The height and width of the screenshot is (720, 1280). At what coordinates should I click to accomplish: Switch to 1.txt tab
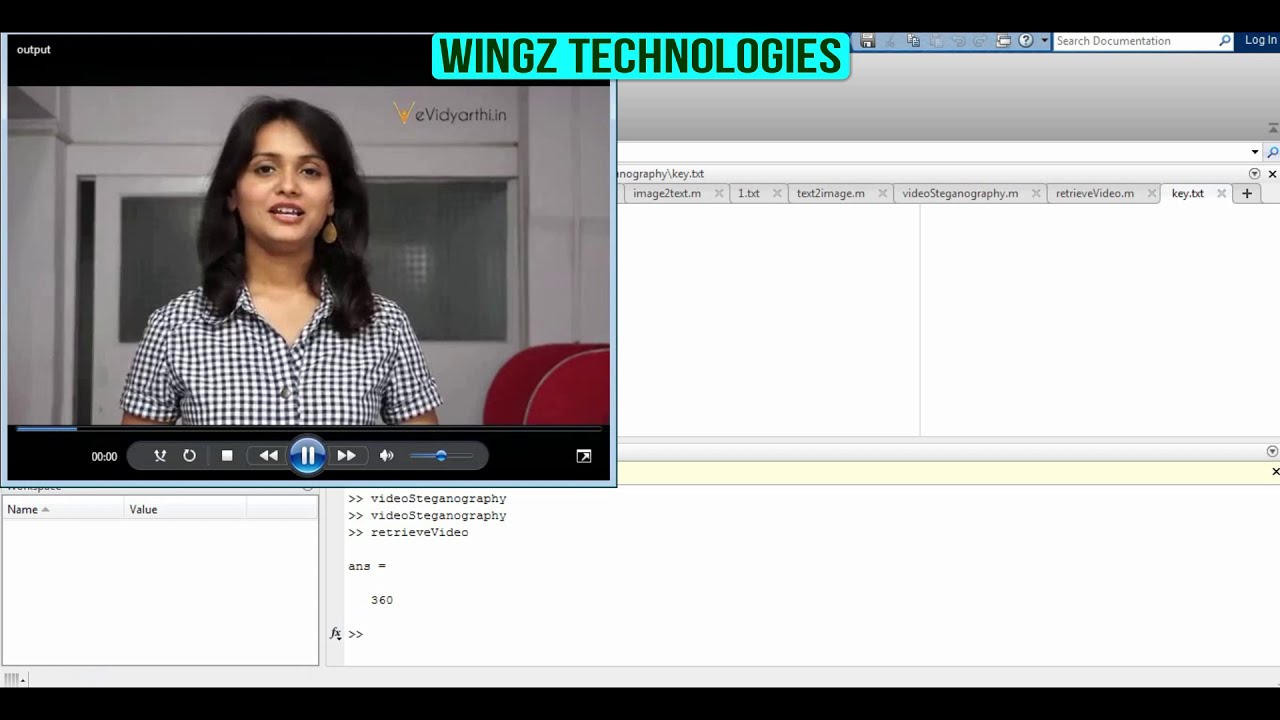click(x=749, y=194)
